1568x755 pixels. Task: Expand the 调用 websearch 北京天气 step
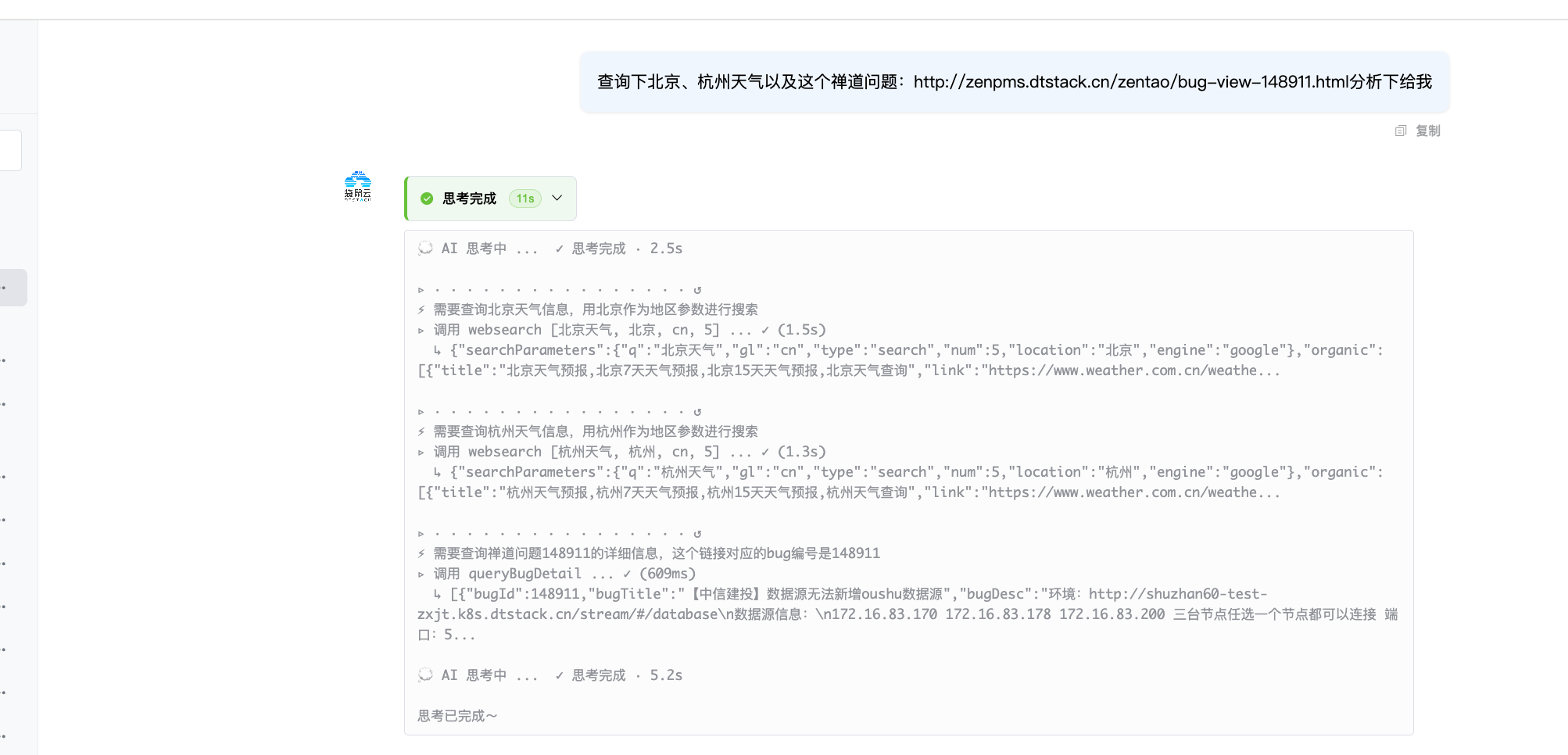pos(421,331)
